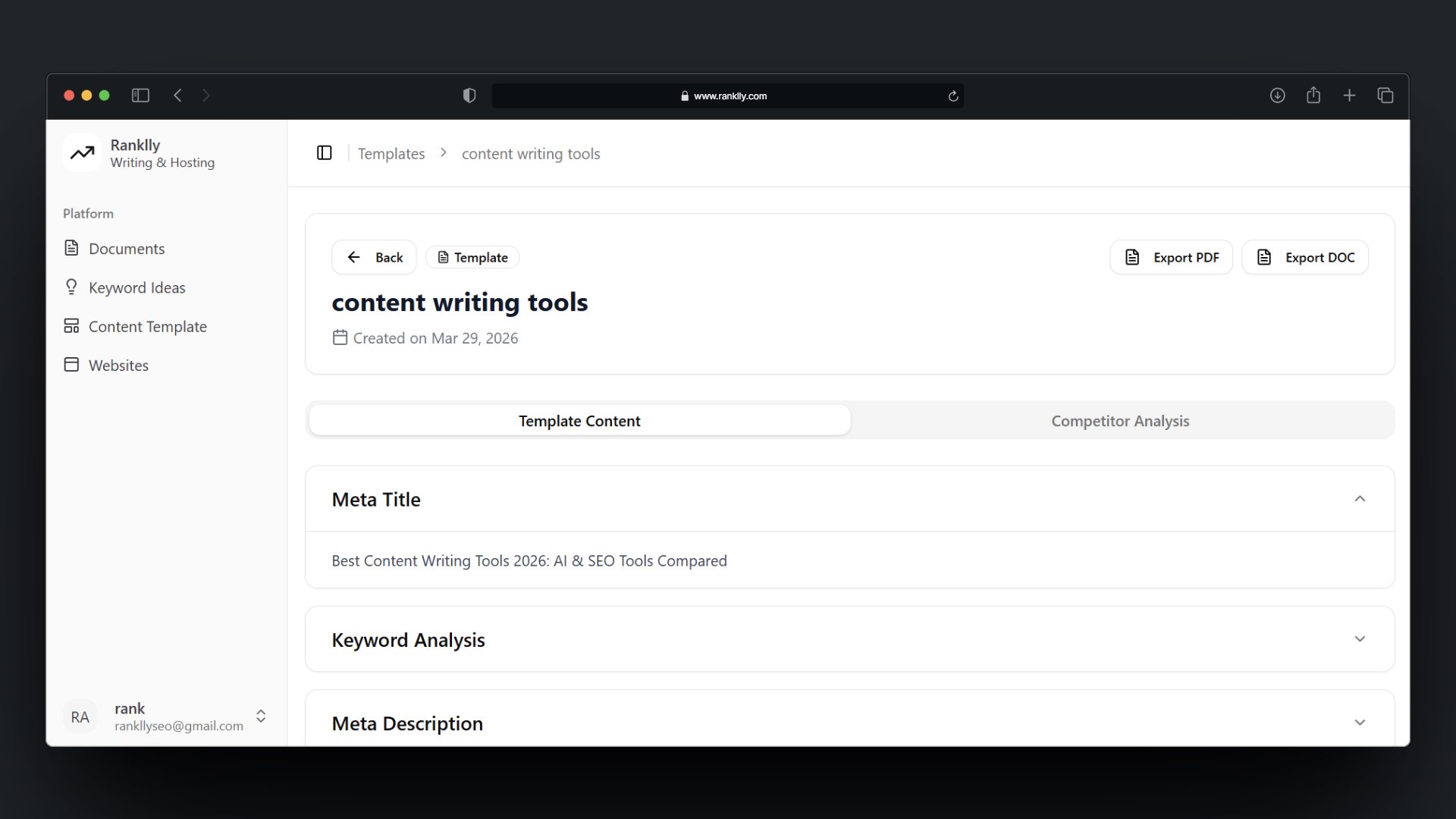
Task: Expand the Keyword Analysis section chevron
Action: click(x=1360, y=639)
